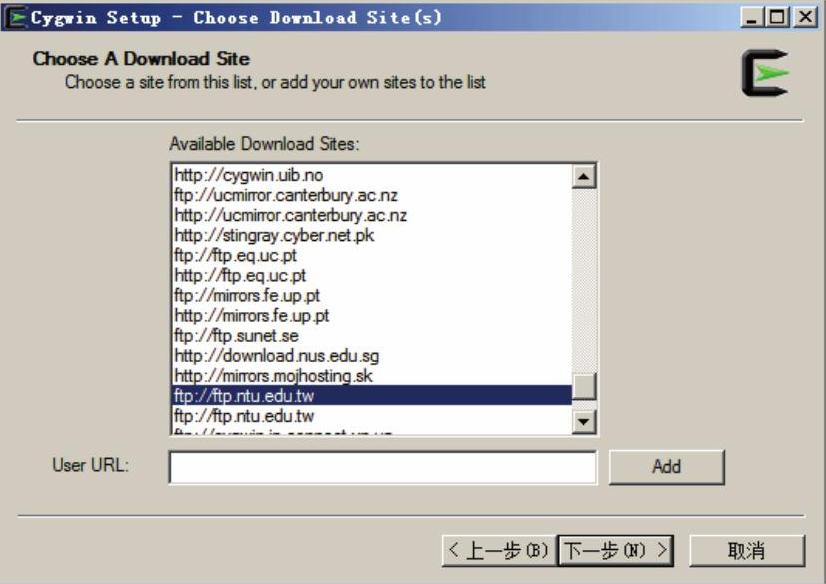The image size is (826, 584).
Task: Click the Add button
Action: 666,467
